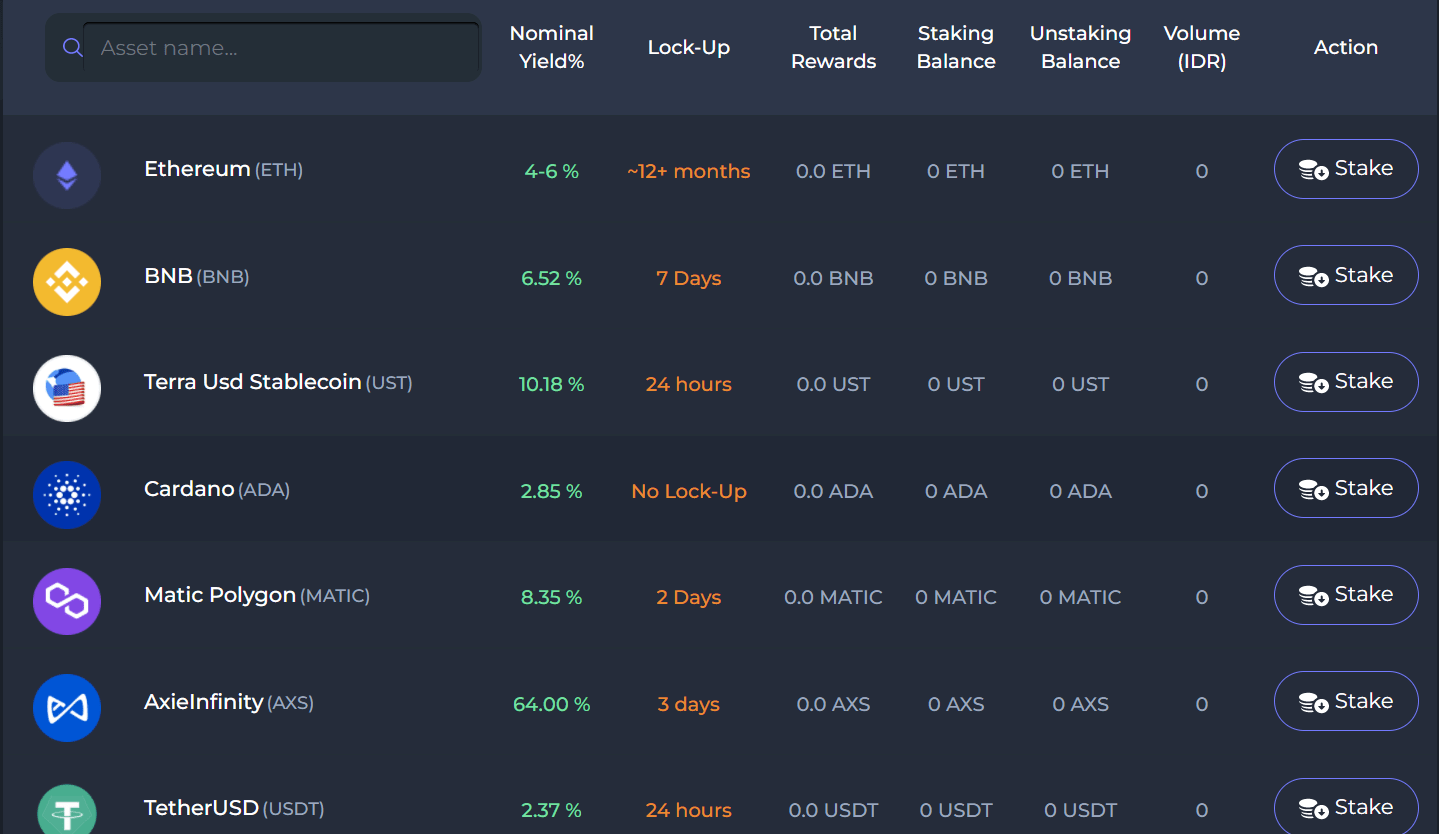Click the No Lock-Up value for Cardano

pos(689,491)
